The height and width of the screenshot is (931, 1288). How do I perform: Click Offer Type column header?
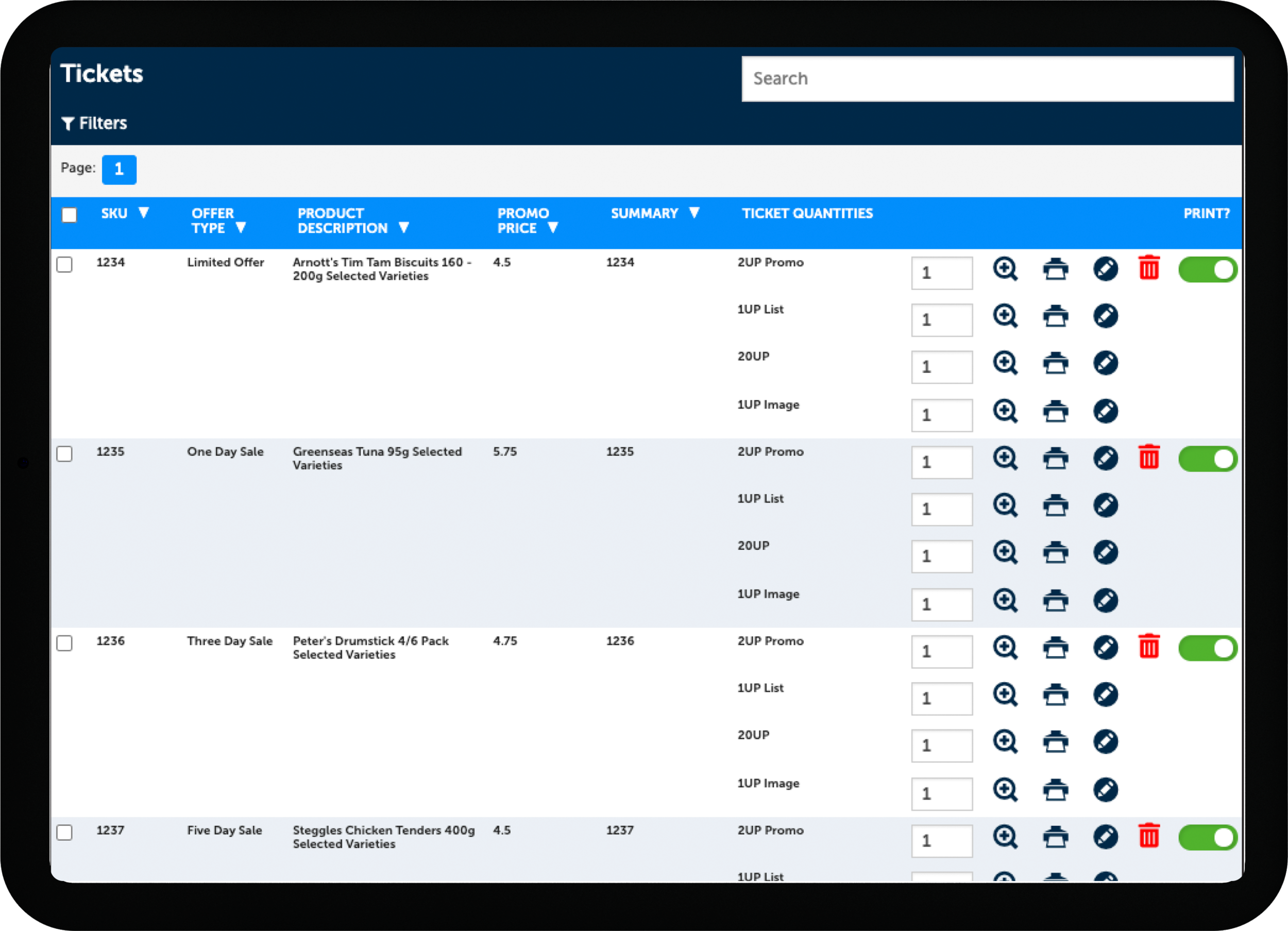pos(212,221)
